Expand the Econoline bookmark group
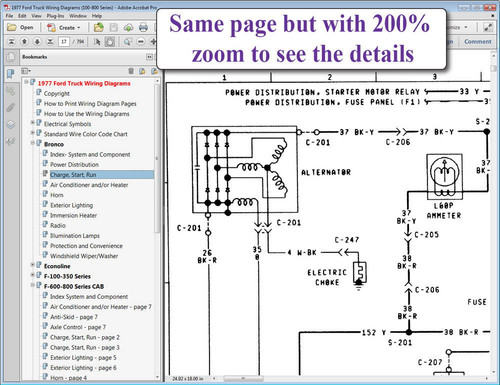 33,265
